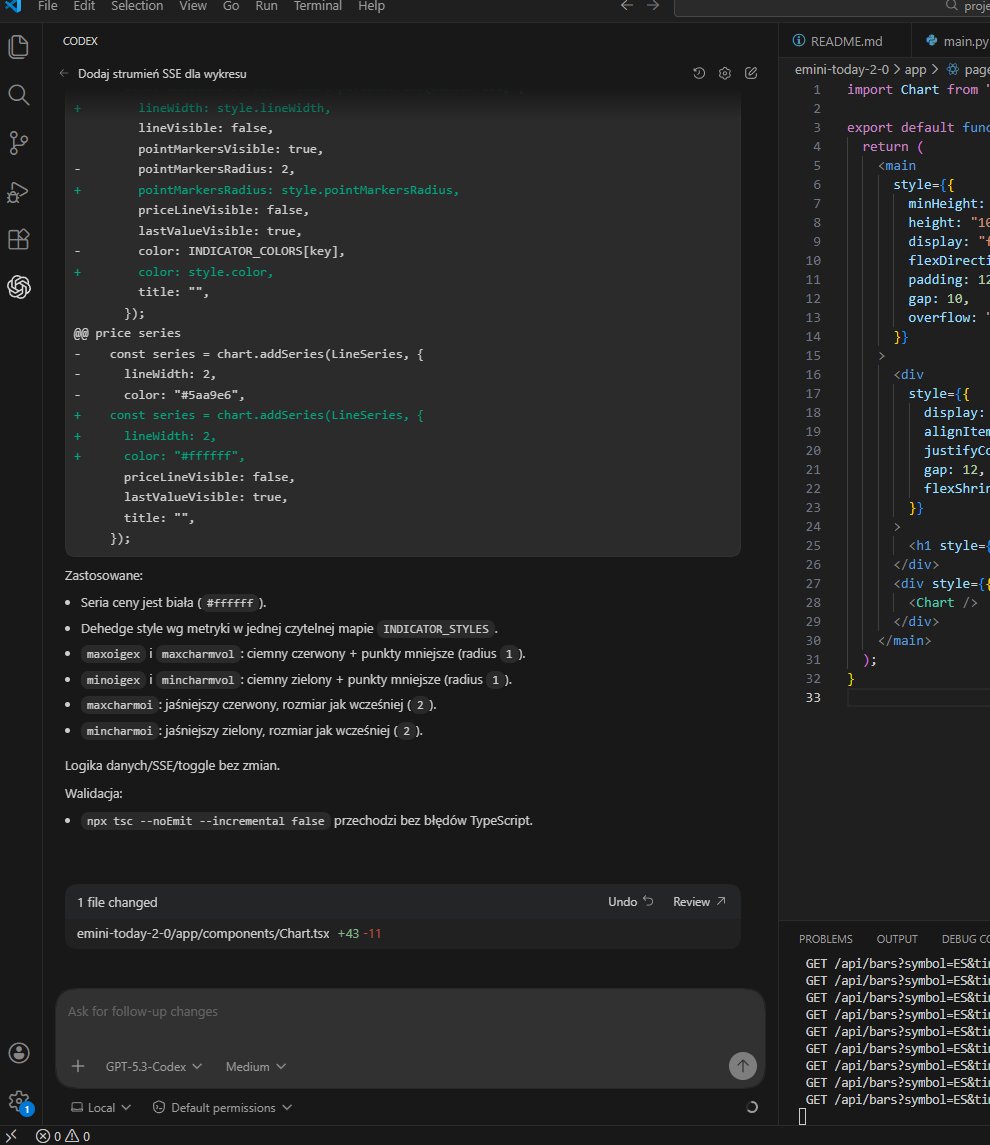The width and height of the screenshot is (990, 1145).
Task: Click the plus attach icon in prompt box
Action: (78, 1066)
